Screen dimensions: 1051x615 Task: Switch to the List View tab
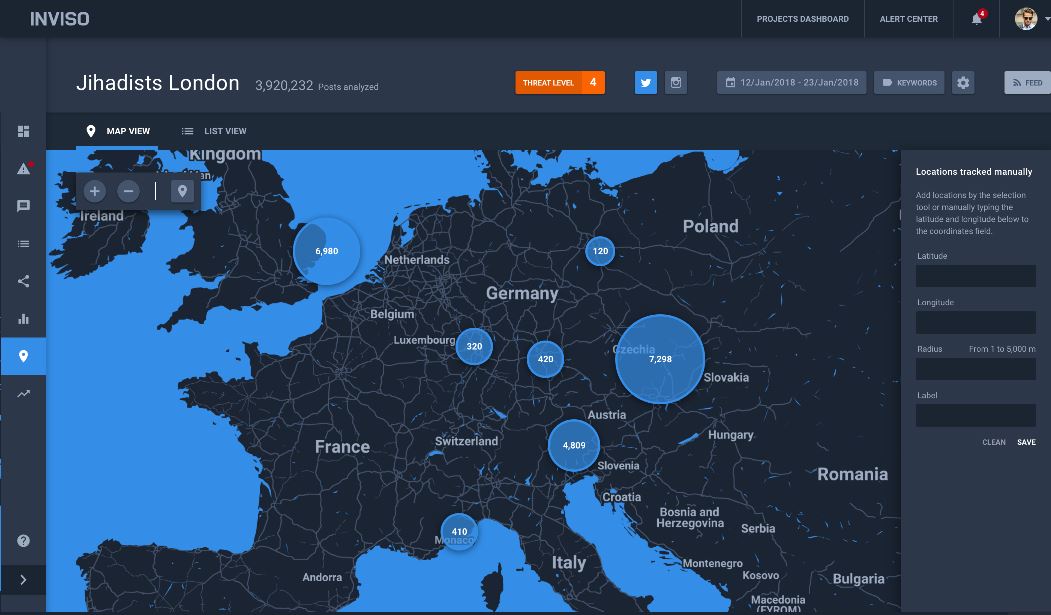(x=214, y=131)
